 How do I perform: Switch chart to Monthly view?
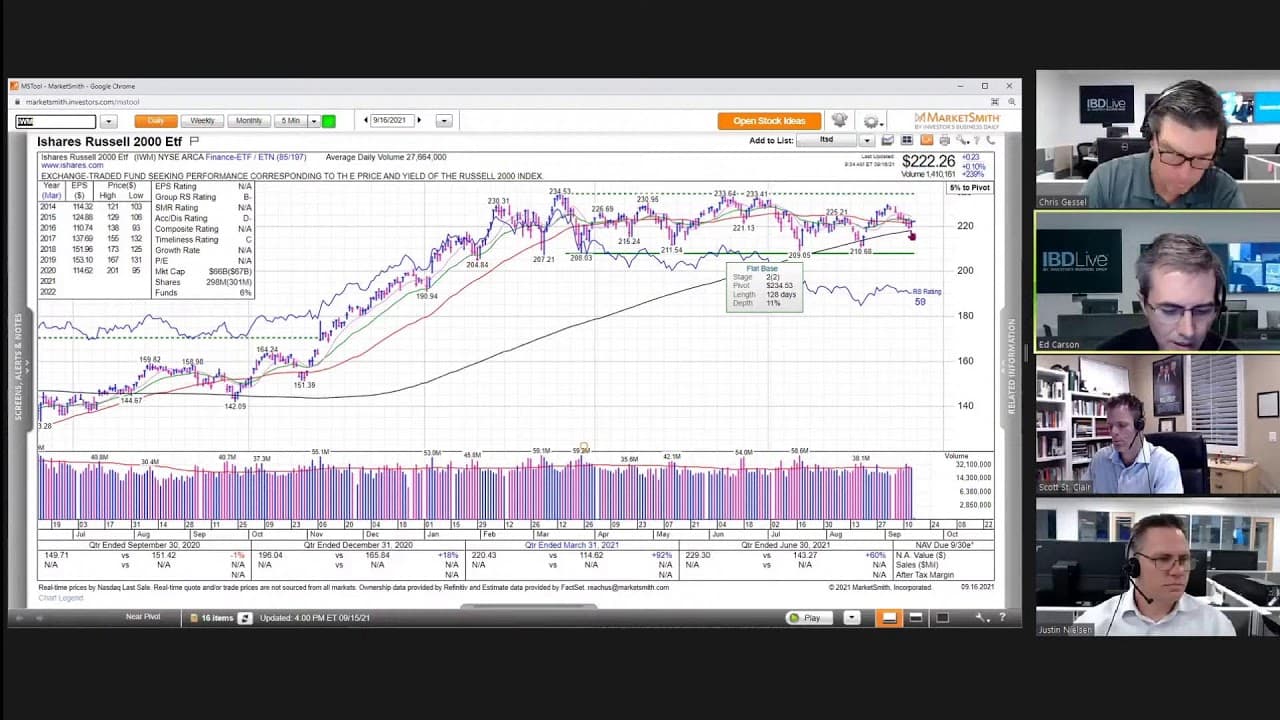click(x=249, y=121)
